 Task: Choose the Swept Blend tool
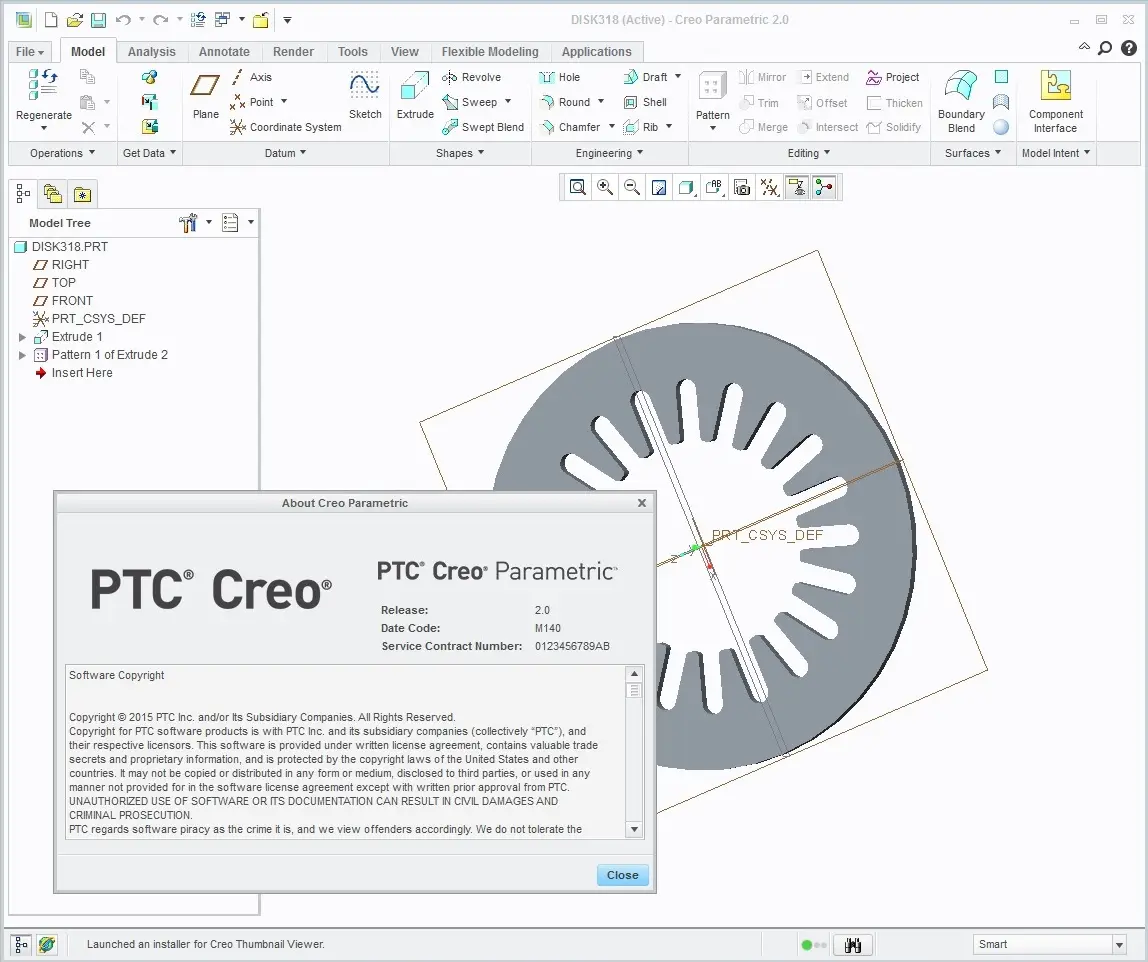[483, 127]
